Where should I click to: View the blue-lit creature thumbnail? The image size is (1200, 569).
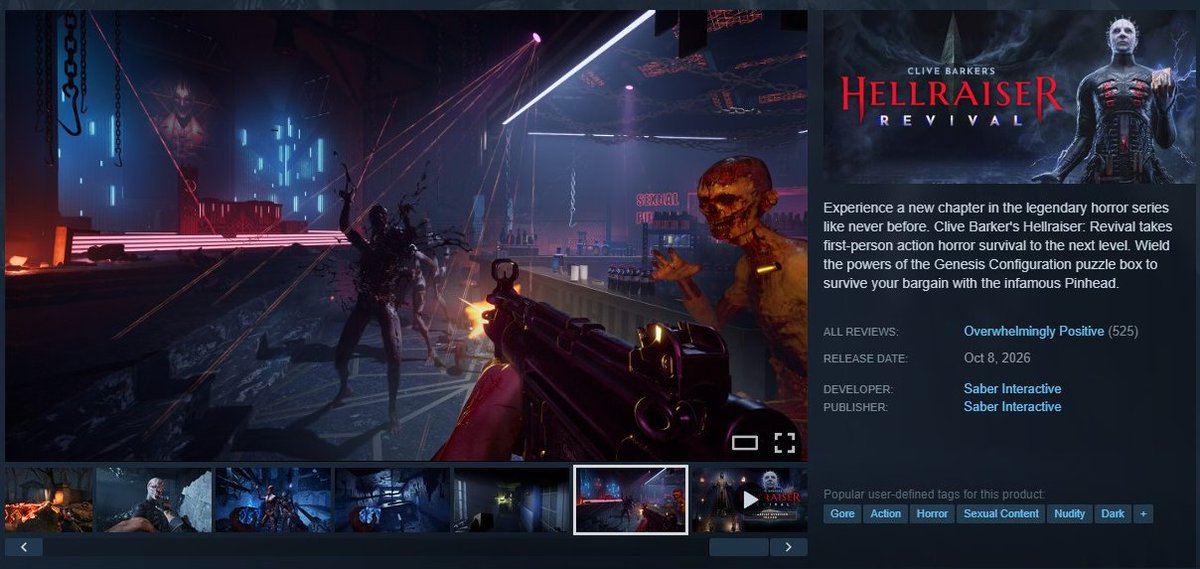point(273,499)
